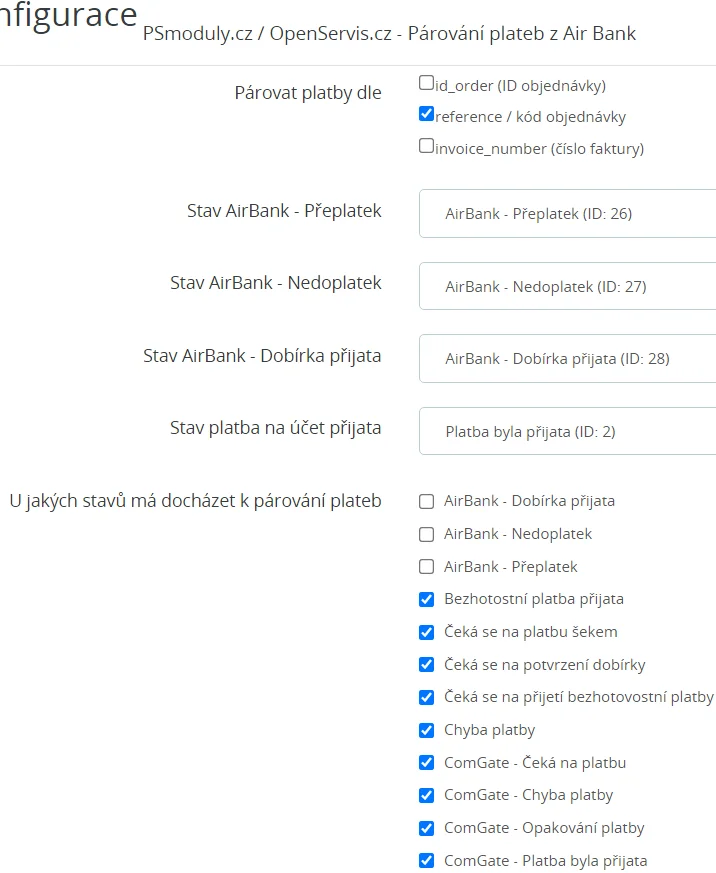The image size is (716, 873).
Task: Uncheck ComGate - Čeká na platbu
Action: coord(427,763)
